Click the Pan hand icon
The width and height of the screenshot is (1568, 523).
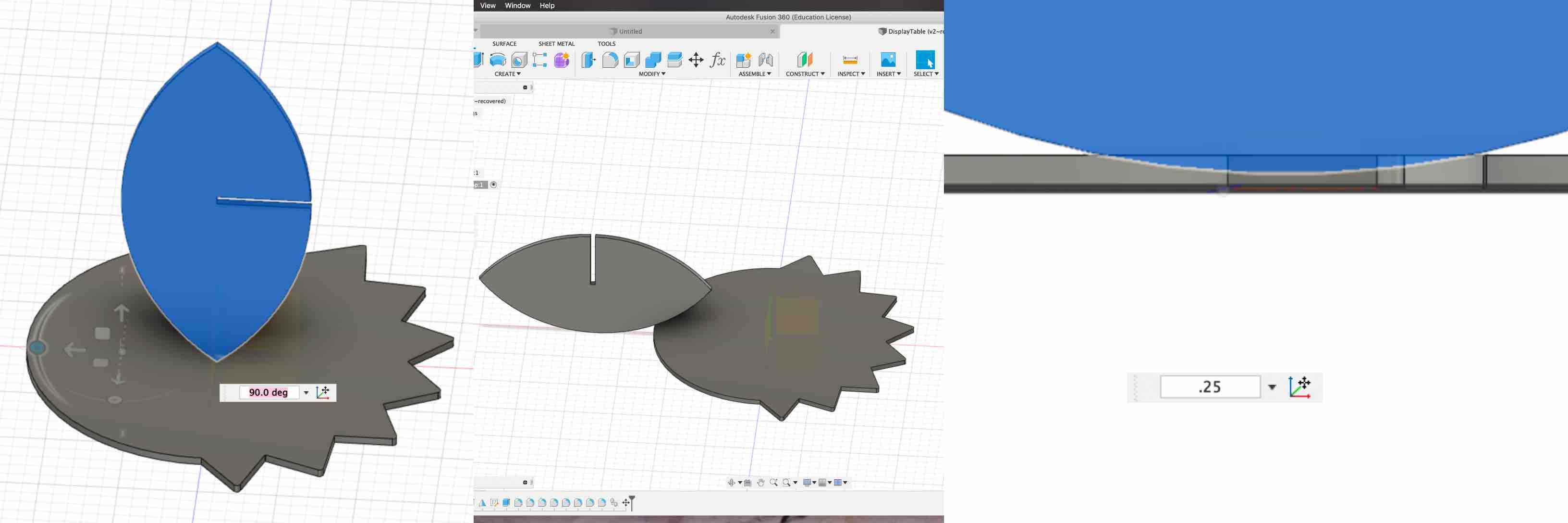(x=760, y=482)
